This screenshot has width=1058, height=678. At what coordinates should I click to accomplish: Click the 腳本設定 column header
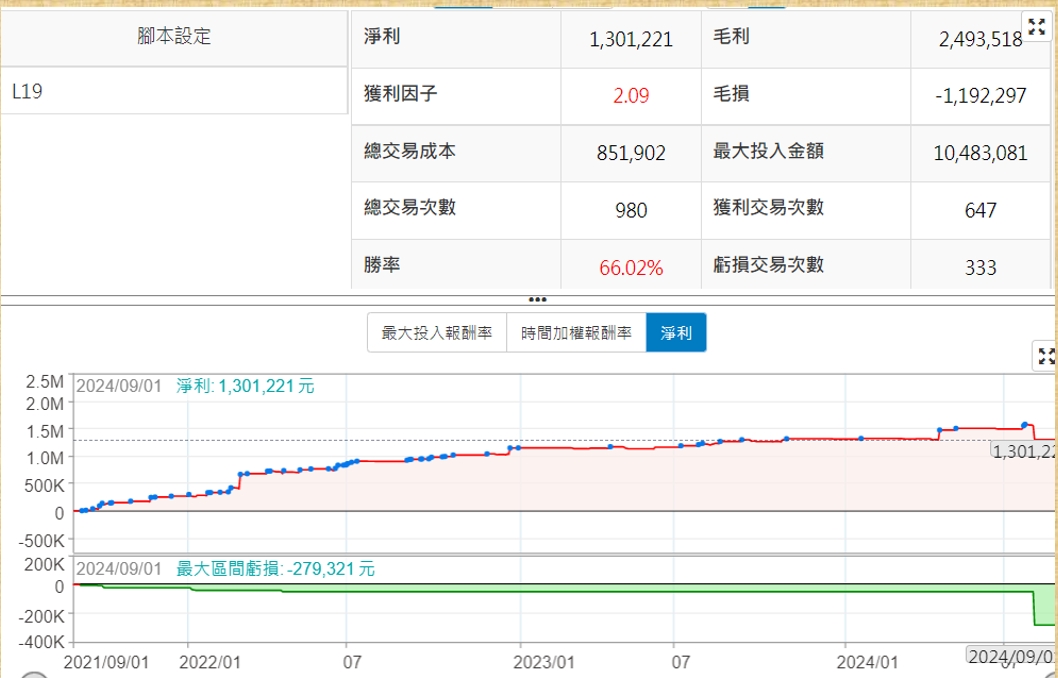pos(174,37)
